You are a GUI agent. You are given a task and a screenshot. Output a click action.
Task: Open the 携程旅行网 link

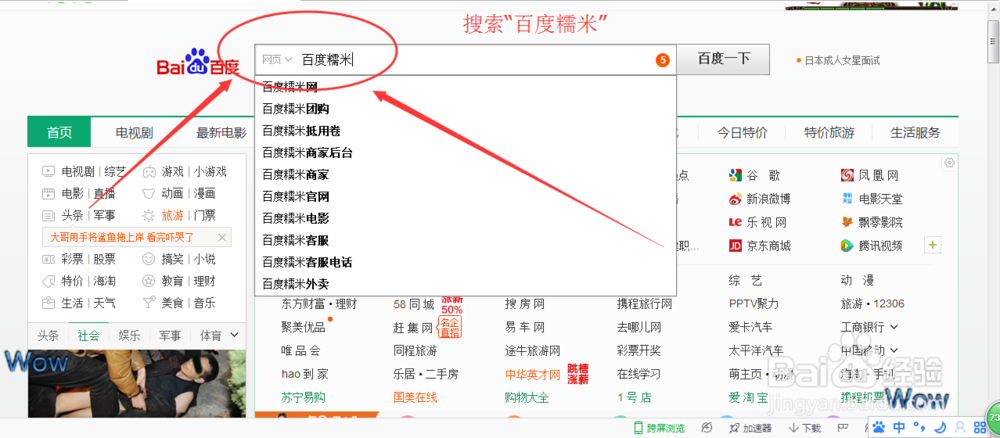(644, 304)
